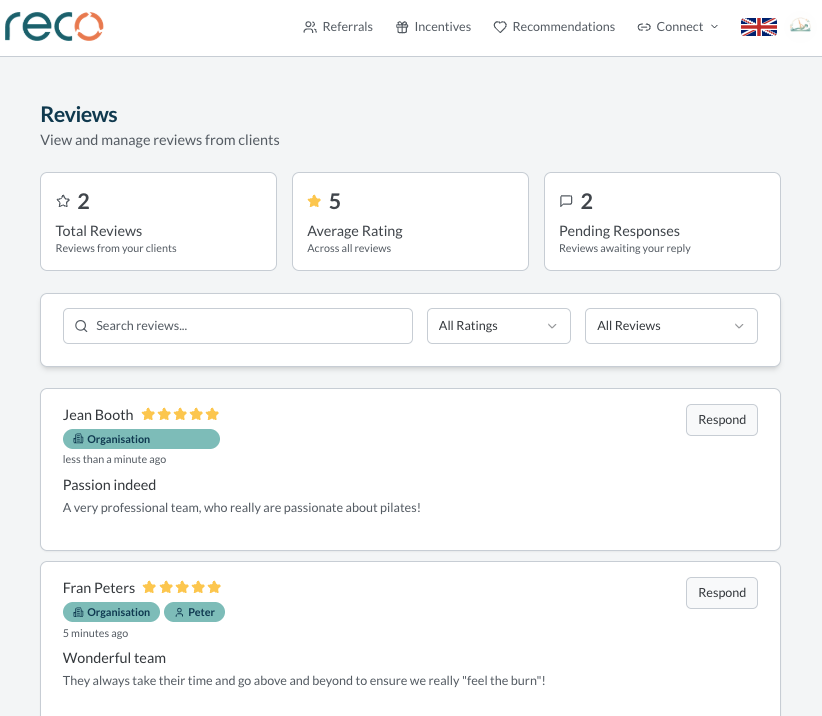This screenshot has height=716, width=822.
Task: Click the star icon on Total Reviews card
Action: (63, 199)
